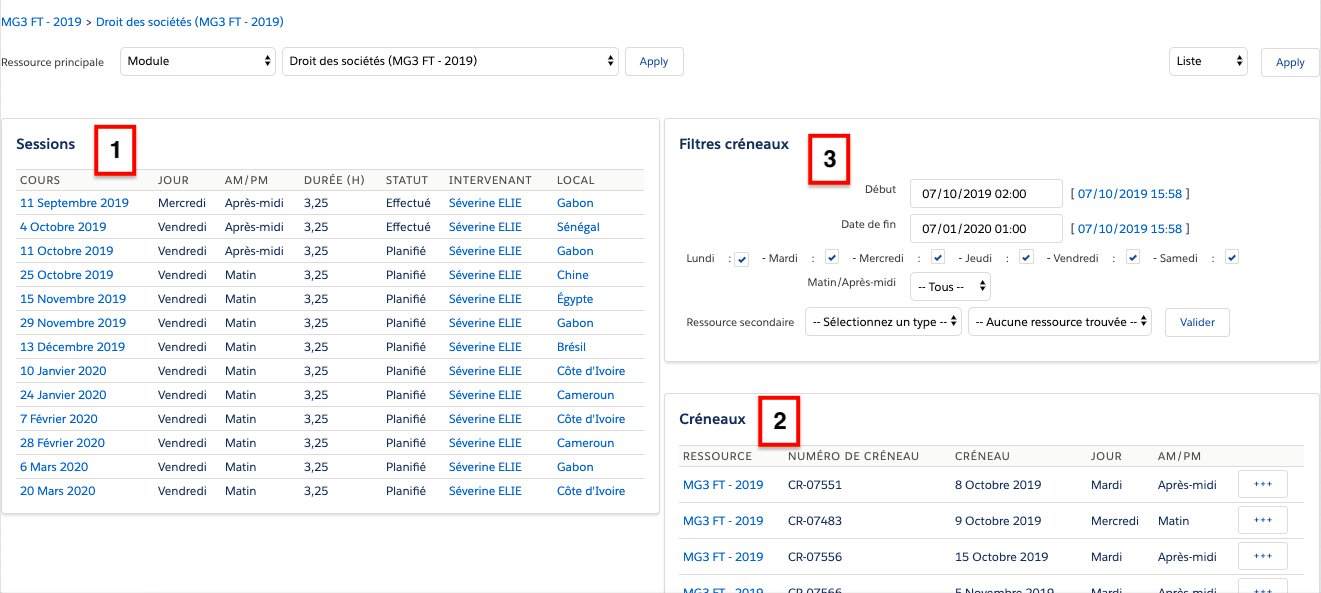
Task: Open the Module resource type dropdown
Action: [x=198, y=61]
